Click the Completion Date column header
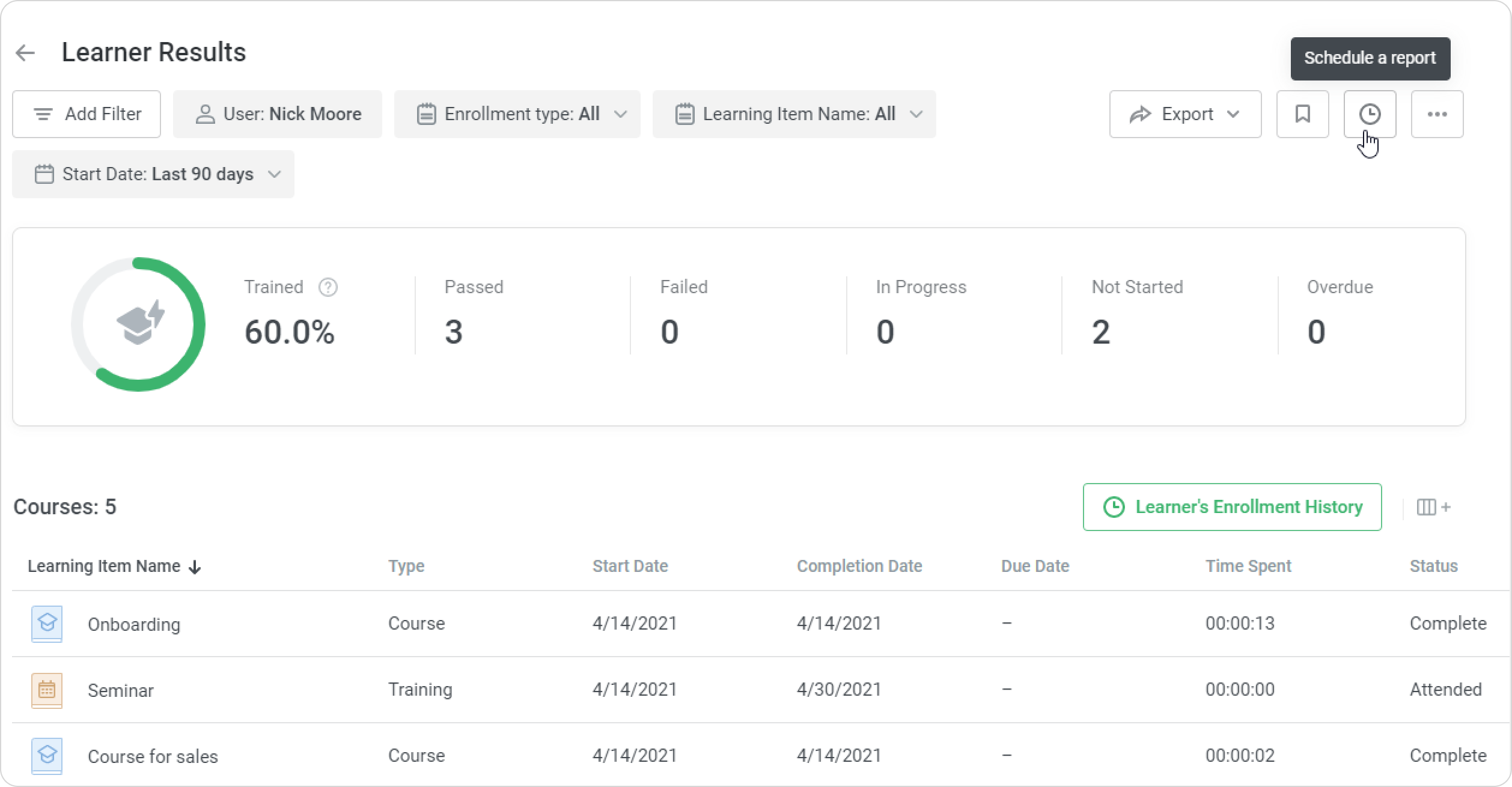The width and height of the screenshot is (1512, 787). tap(859, 566)
